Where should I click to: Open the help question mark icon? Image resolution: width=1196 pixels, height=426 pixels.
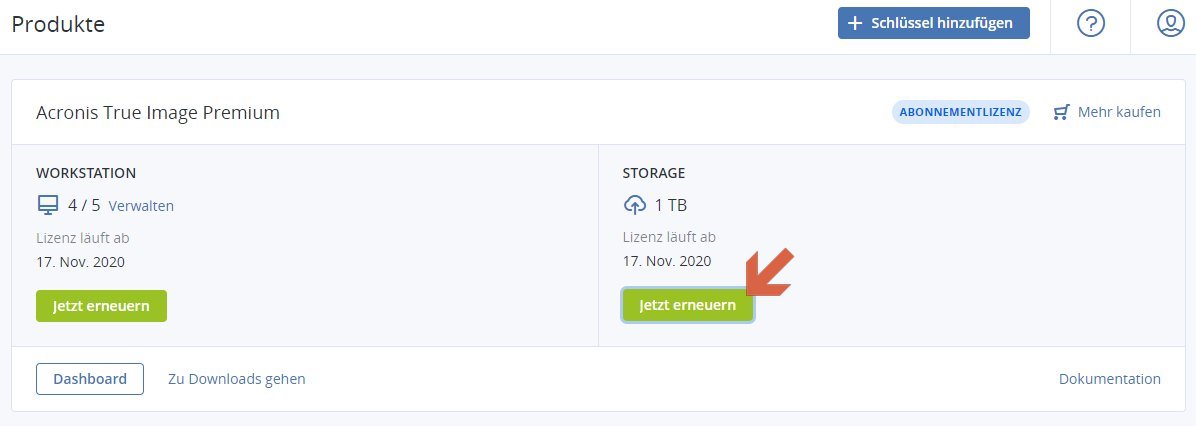pyautogui.click(x=1090, y=24)
